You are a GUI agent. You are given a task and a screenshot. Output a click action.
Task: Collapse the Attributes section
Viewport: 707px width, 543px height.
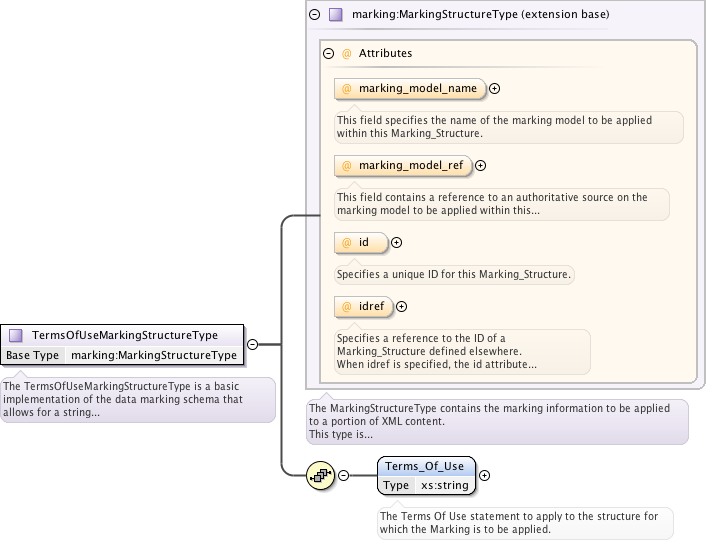(328, 53)
